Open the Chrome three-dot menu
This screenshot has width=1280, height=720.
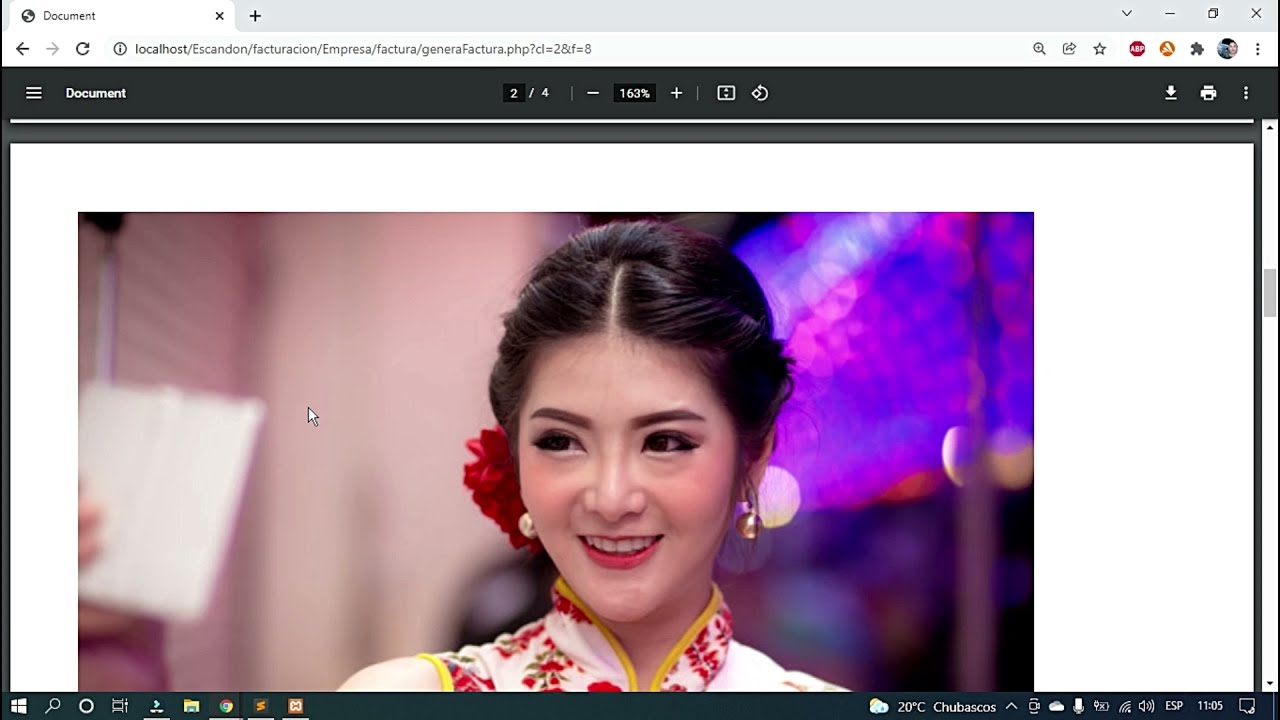[1257, 48]
